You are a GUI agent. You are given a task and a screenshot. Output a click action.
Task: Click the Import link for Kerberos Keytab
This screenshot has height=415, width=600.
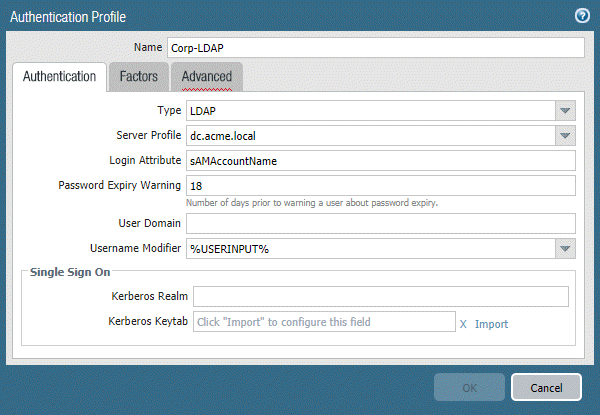[491, 324]
